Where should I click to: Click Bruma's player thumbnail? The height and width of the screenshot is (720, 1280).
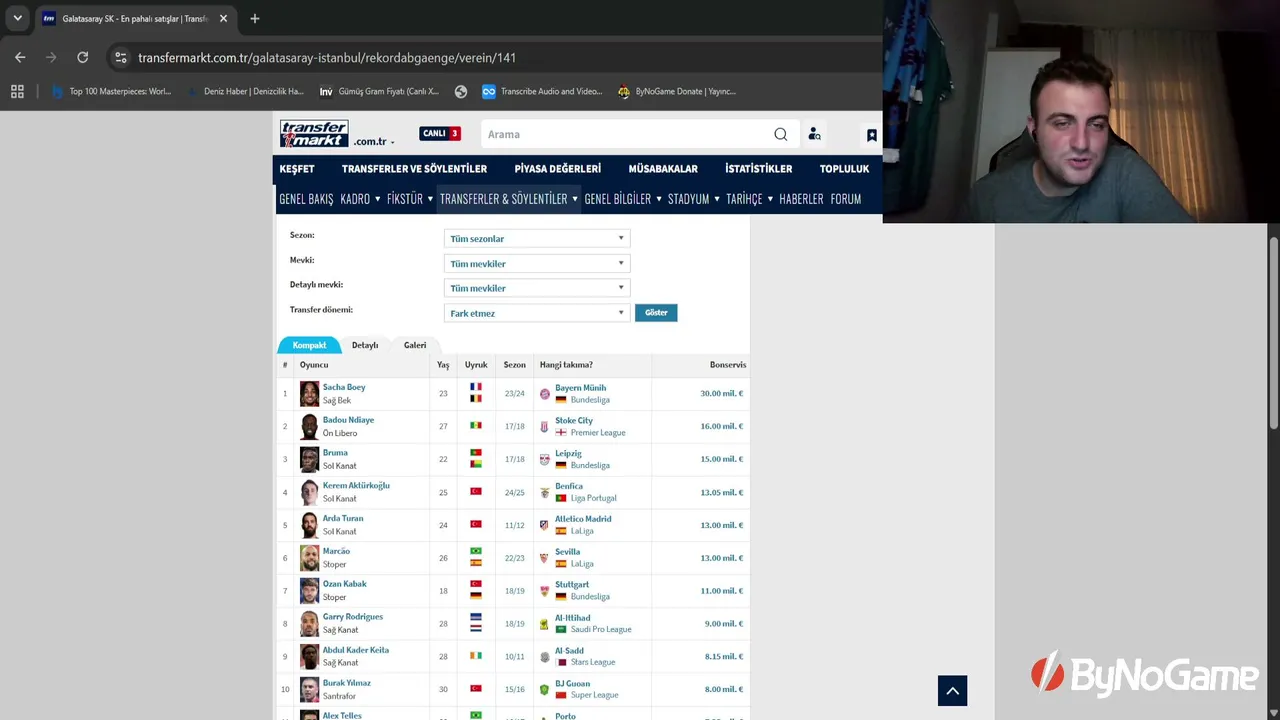(x=309, y=459)
